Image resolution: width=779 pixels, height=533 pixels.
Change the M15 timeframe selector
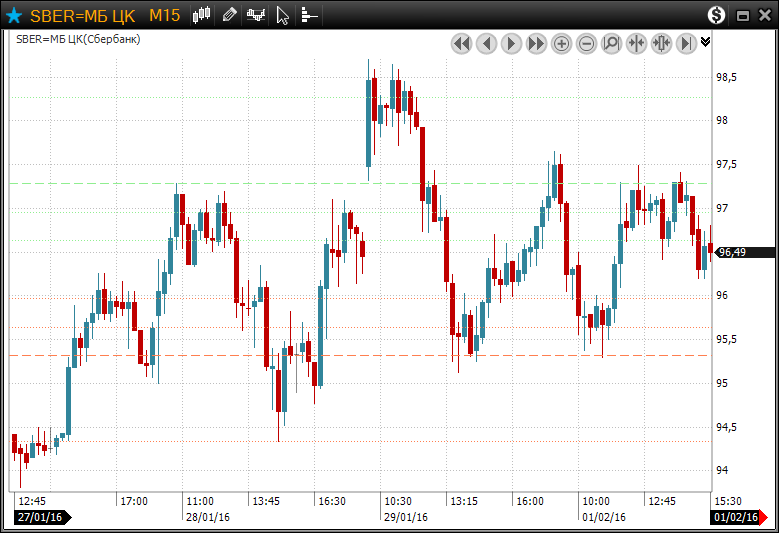164,15
